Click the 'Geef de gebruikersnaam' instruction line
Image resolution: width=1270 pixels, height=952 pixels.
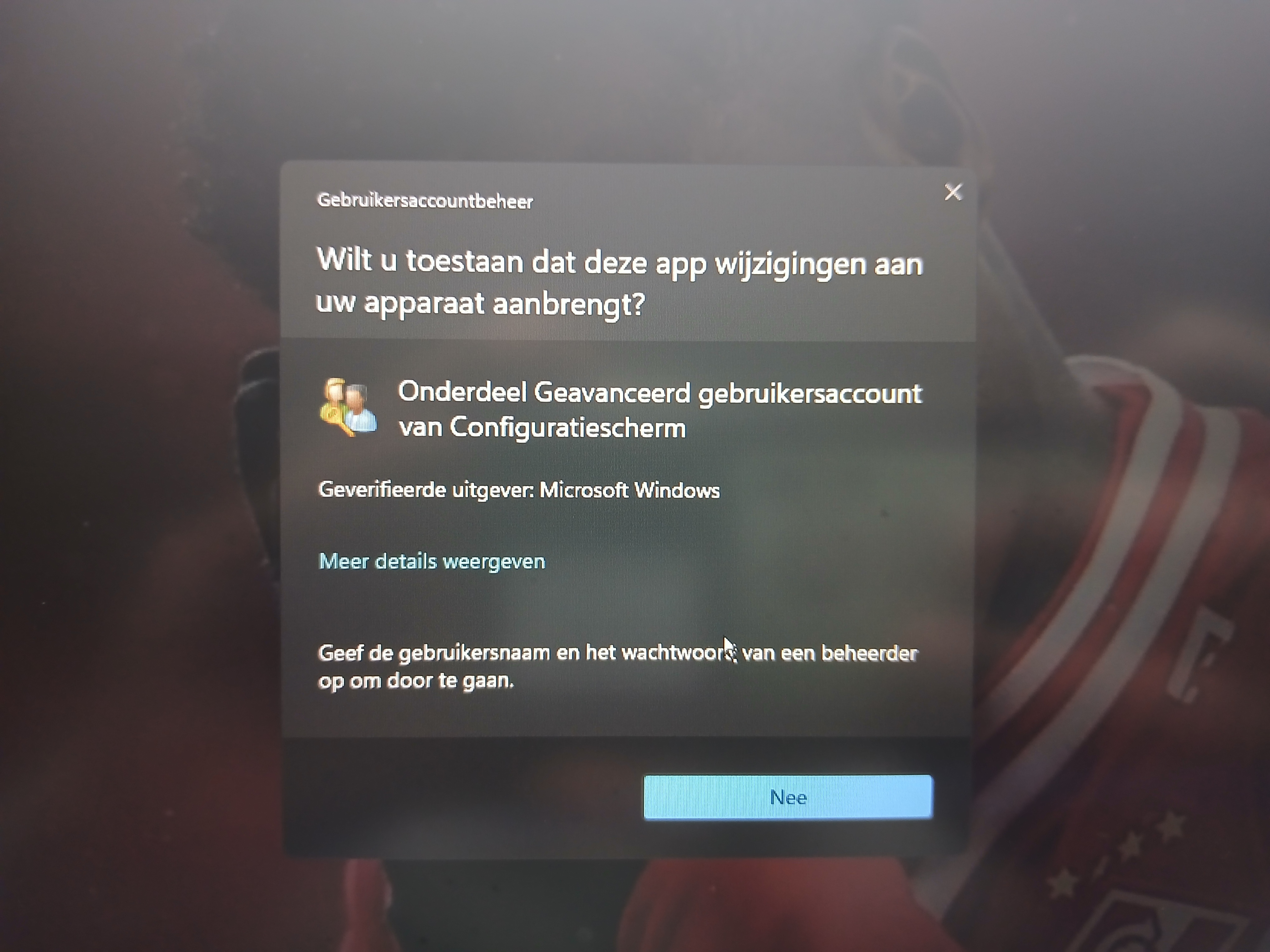coord(619,654)
